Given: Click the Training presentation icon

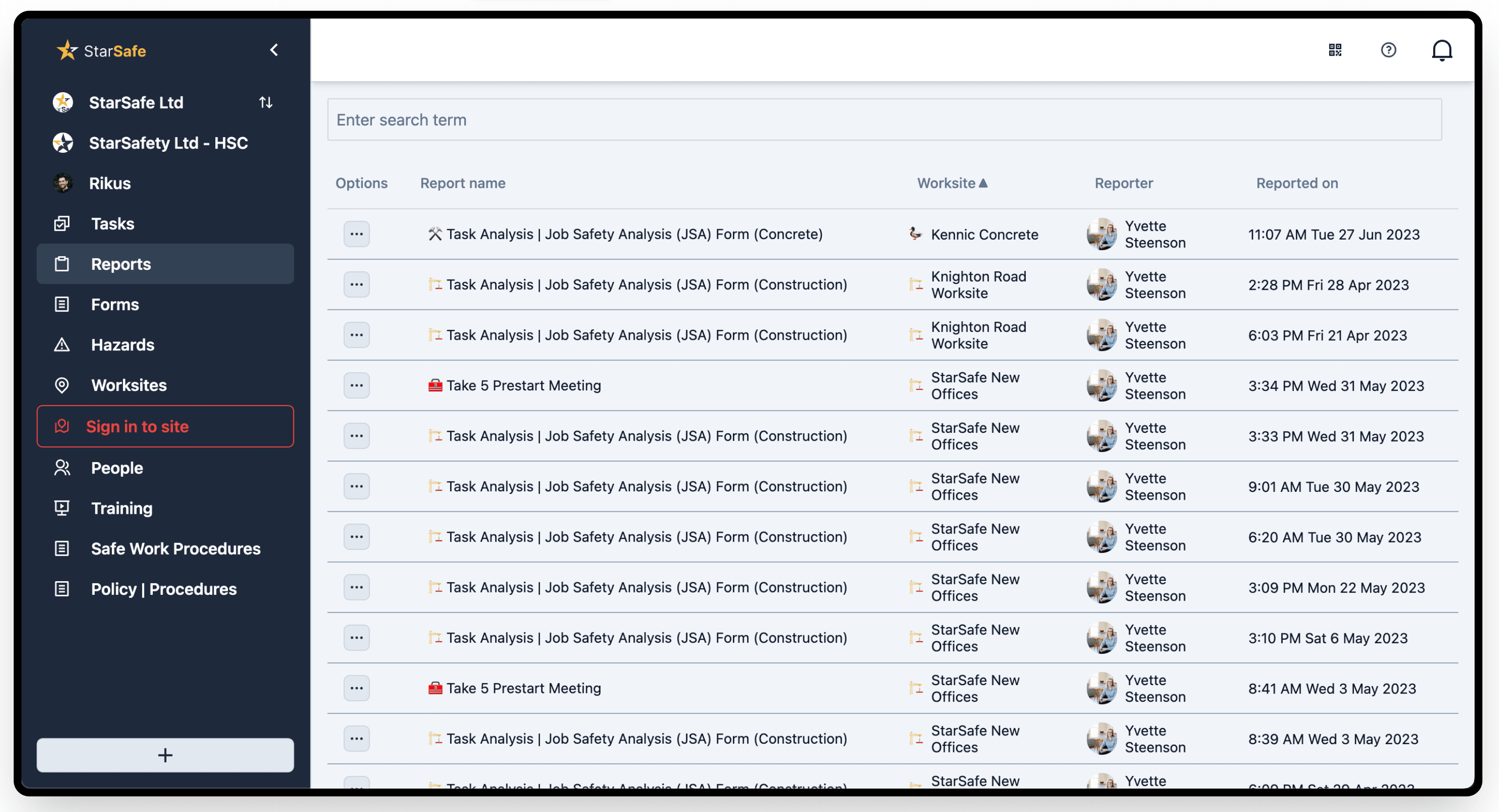Looking at the screenshot, I should pyautogui.click(x=62, y=508).
